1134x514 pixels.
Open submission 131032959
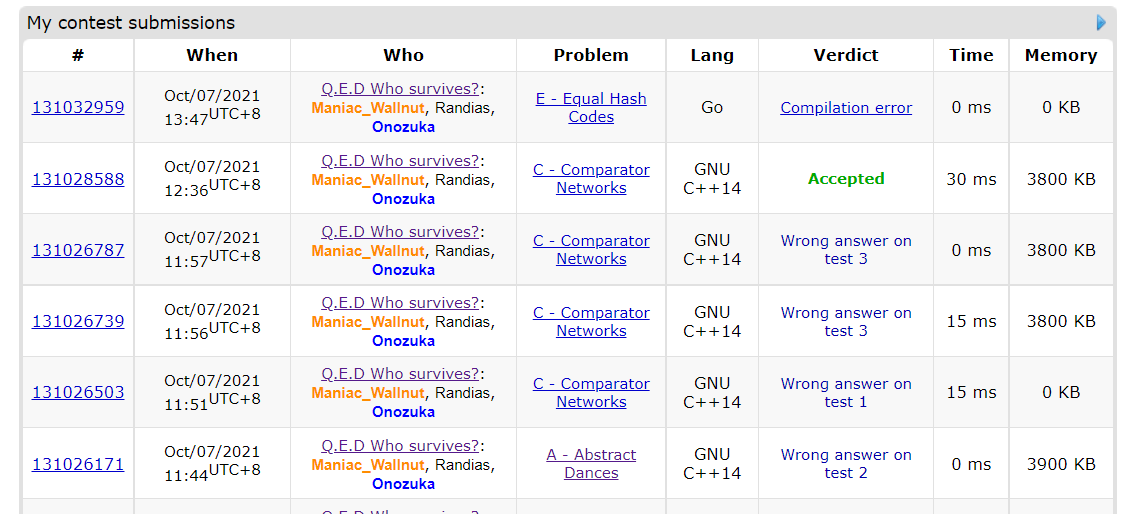[78, 107]
